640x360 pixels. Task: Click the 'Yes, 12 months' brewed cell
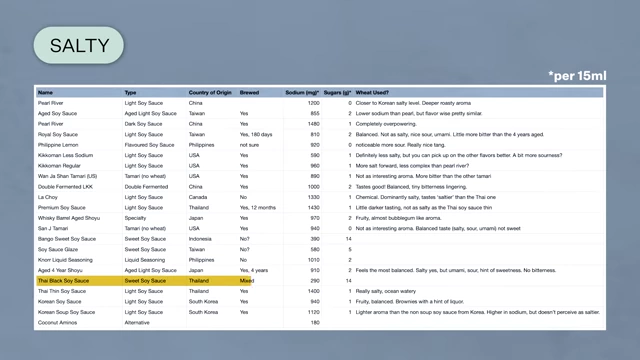tap(258, 207)
